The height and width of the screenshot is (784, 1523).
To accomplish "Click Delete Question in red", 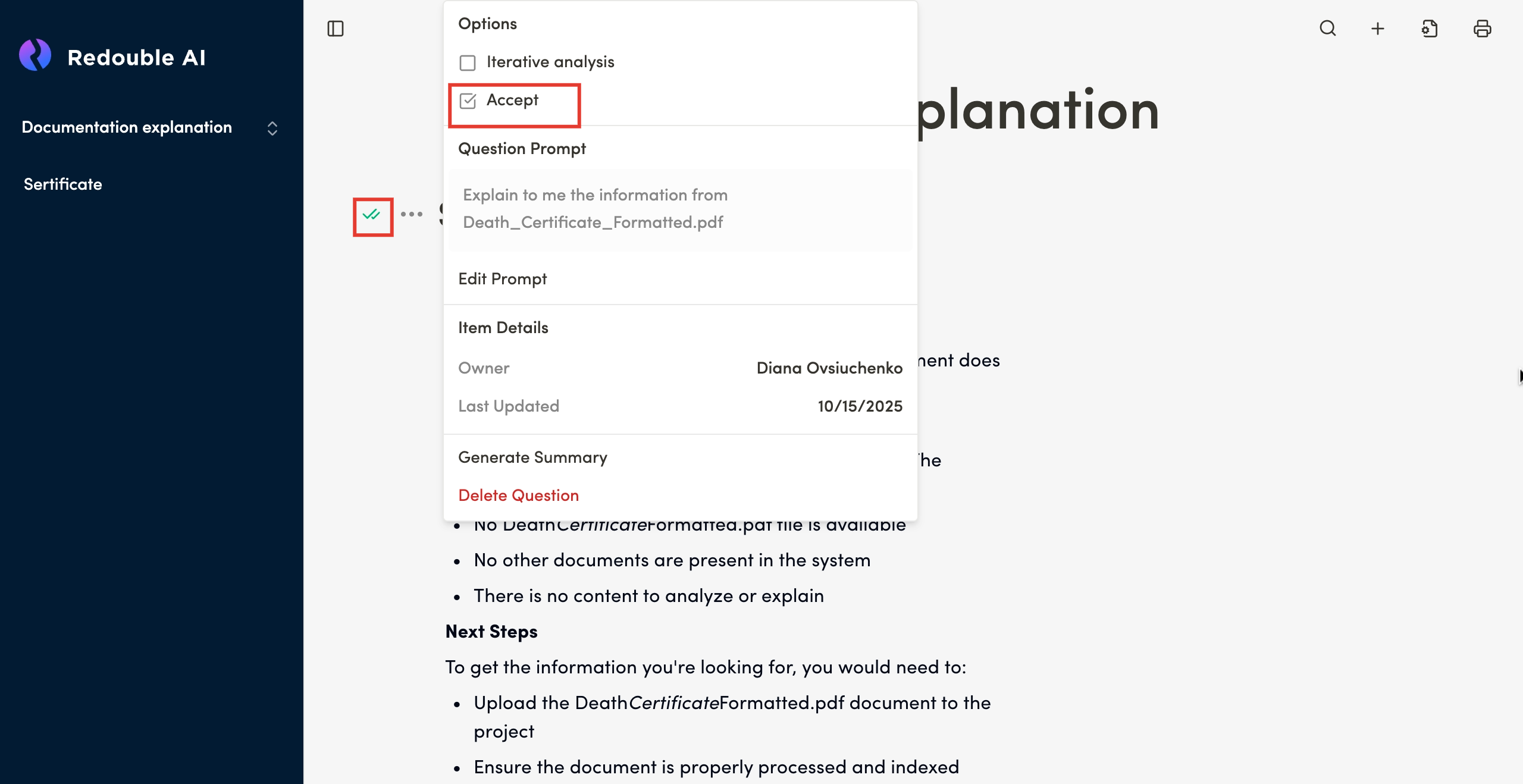I will tap(518, 496).
